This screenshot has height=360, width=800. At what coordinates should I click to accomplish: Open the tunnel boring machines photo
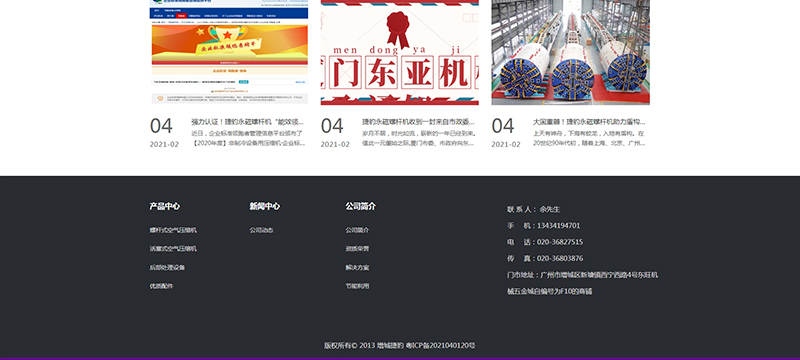tap(570, 52)
